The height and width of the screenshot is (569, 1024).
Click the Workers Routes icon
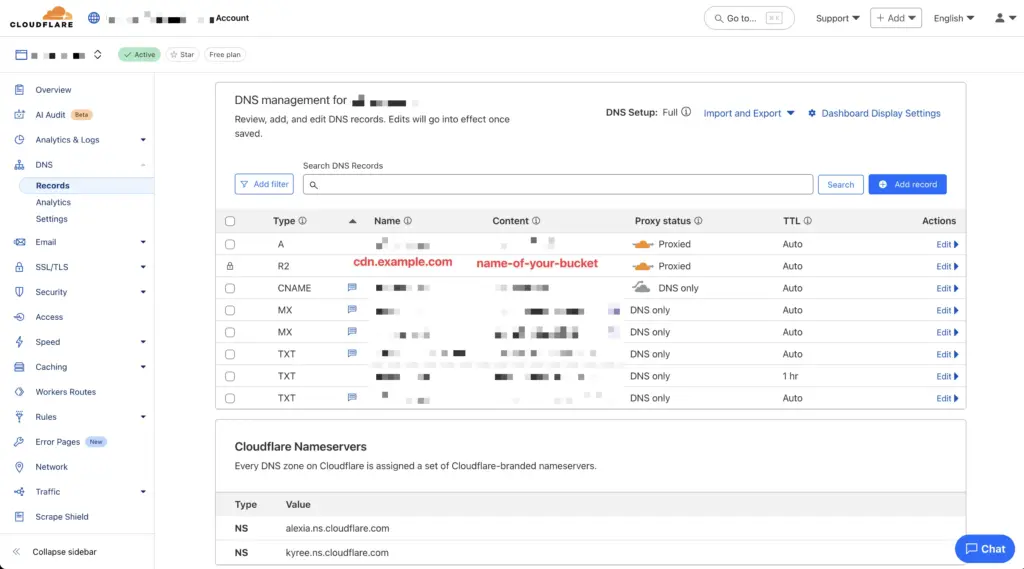[x=20, y=391]
